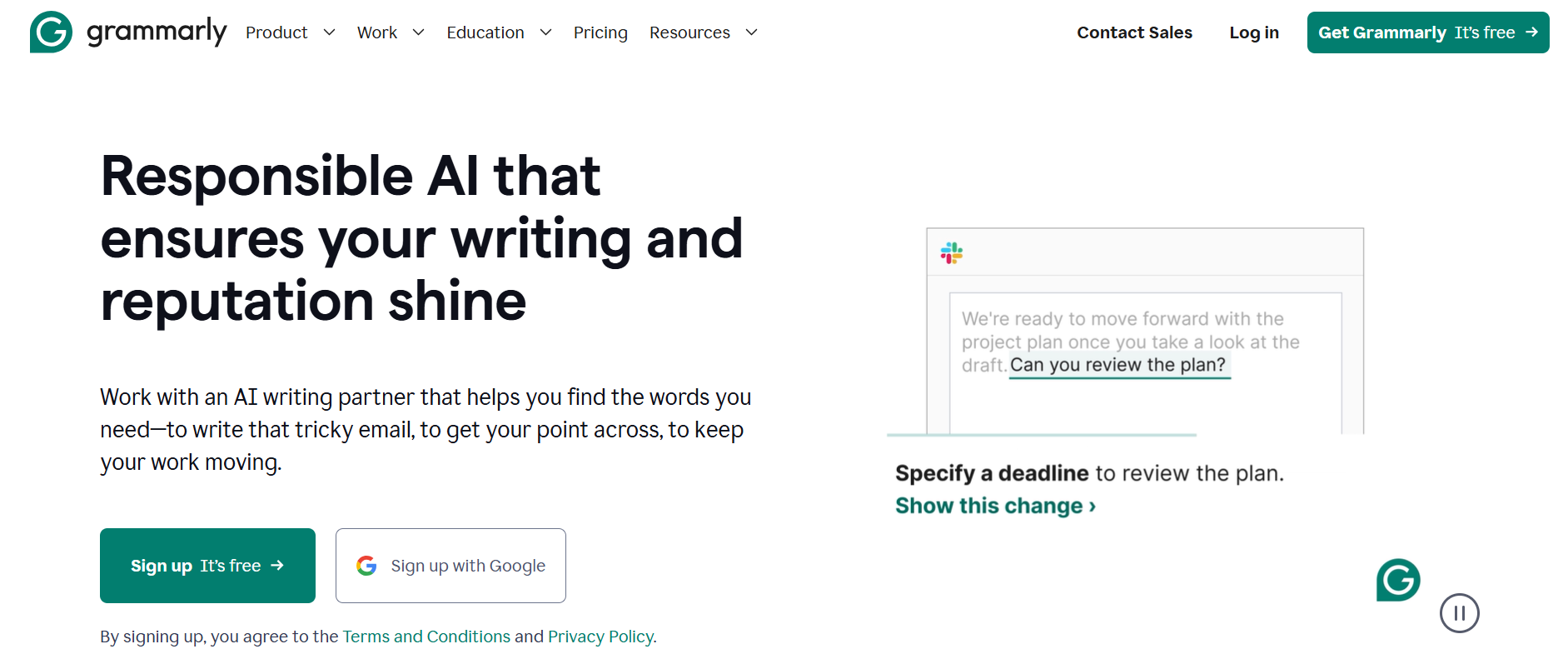Open the Privacy Policy link
This screenshot has height=649, width=1568.
click(600, 637)
